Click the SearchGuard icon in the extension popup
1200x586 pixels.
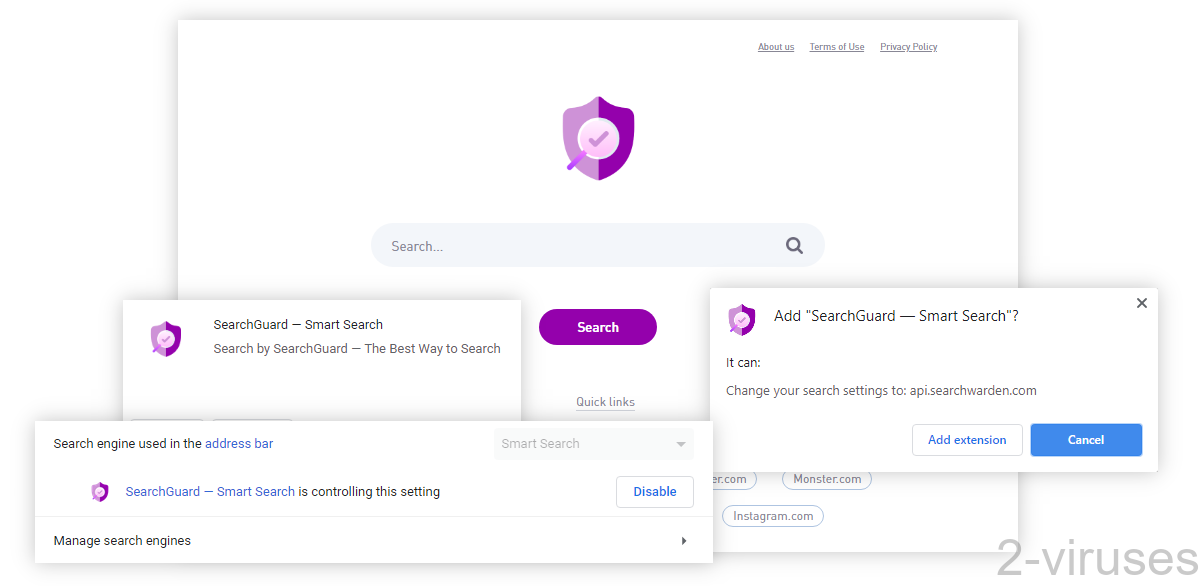point(165,338)
